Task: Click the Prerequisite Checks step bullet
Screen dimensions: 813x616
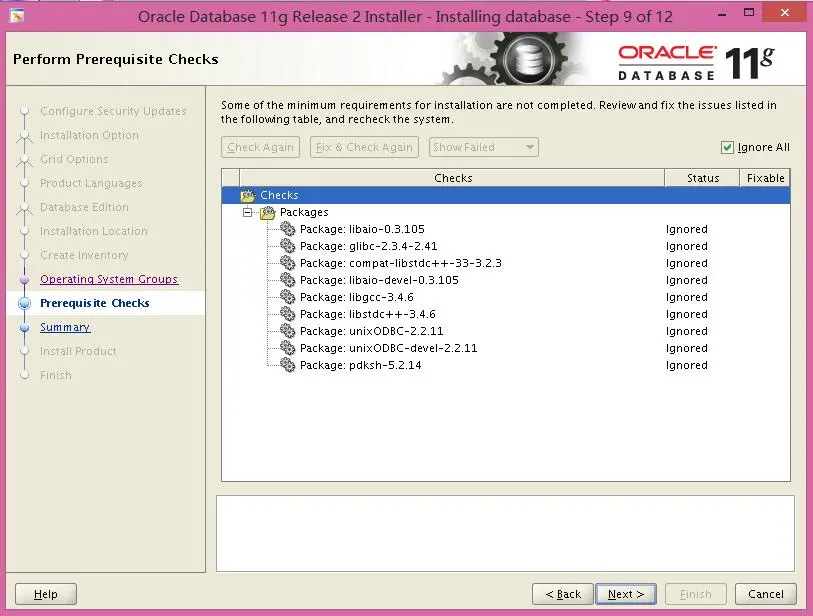Action: 24,303
